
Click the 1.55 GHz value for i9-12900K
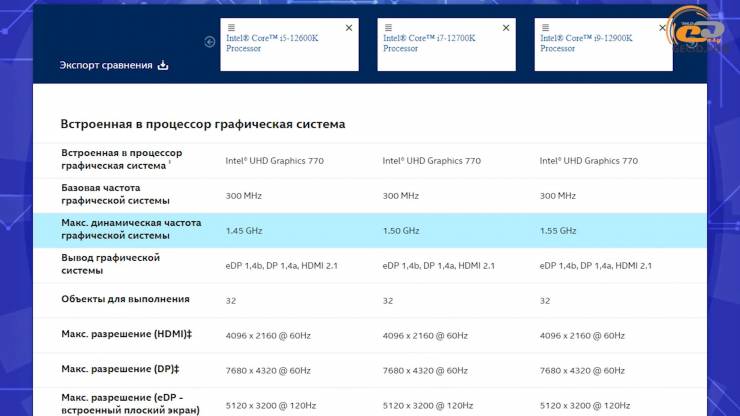point(558,230)
